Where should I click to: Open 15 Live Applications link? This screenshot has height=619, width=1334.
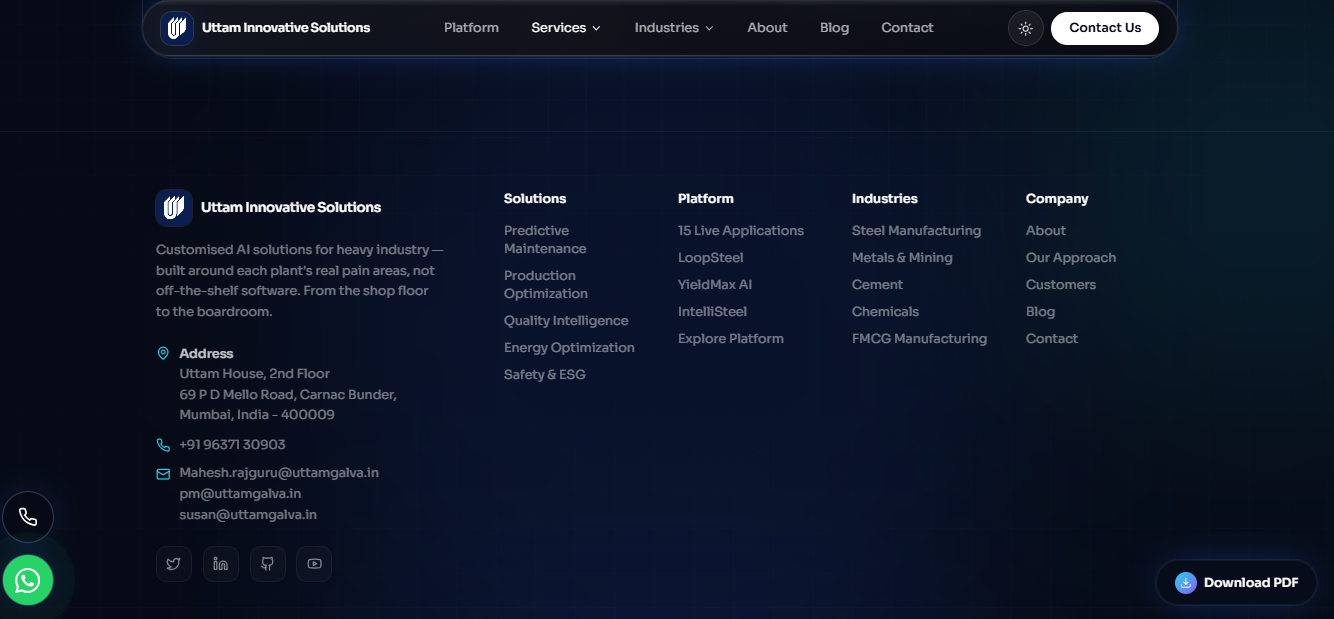coord(741,231)
